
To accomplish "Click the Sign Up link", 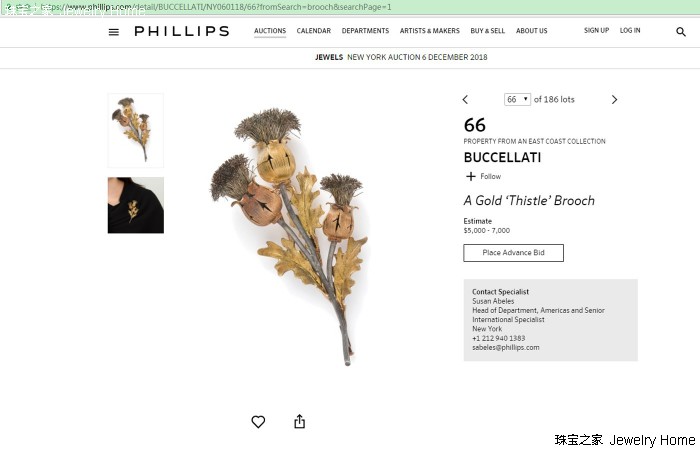I will click(596, 30).
